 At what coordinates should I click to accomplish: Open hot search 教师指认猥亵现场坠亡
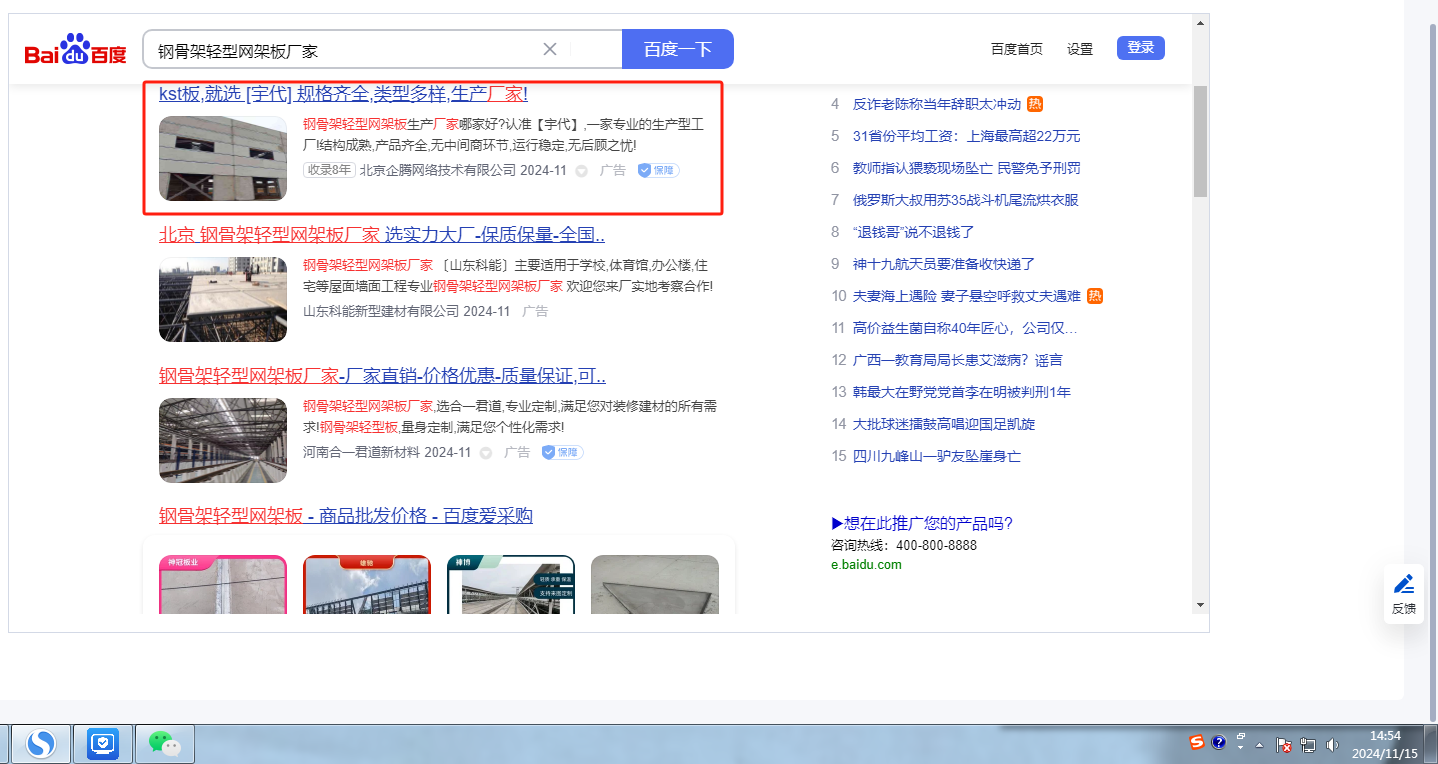(966, 168)
